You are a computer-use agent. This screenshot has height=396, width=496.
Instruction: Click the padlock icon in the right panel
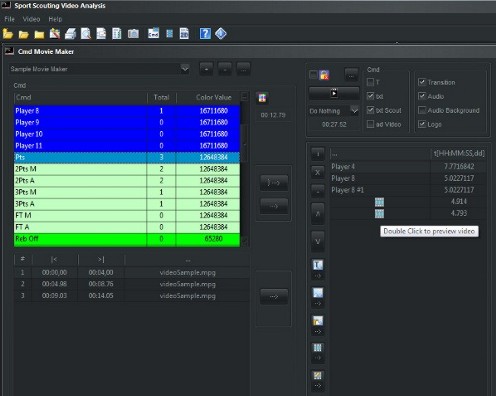point(324,75)
